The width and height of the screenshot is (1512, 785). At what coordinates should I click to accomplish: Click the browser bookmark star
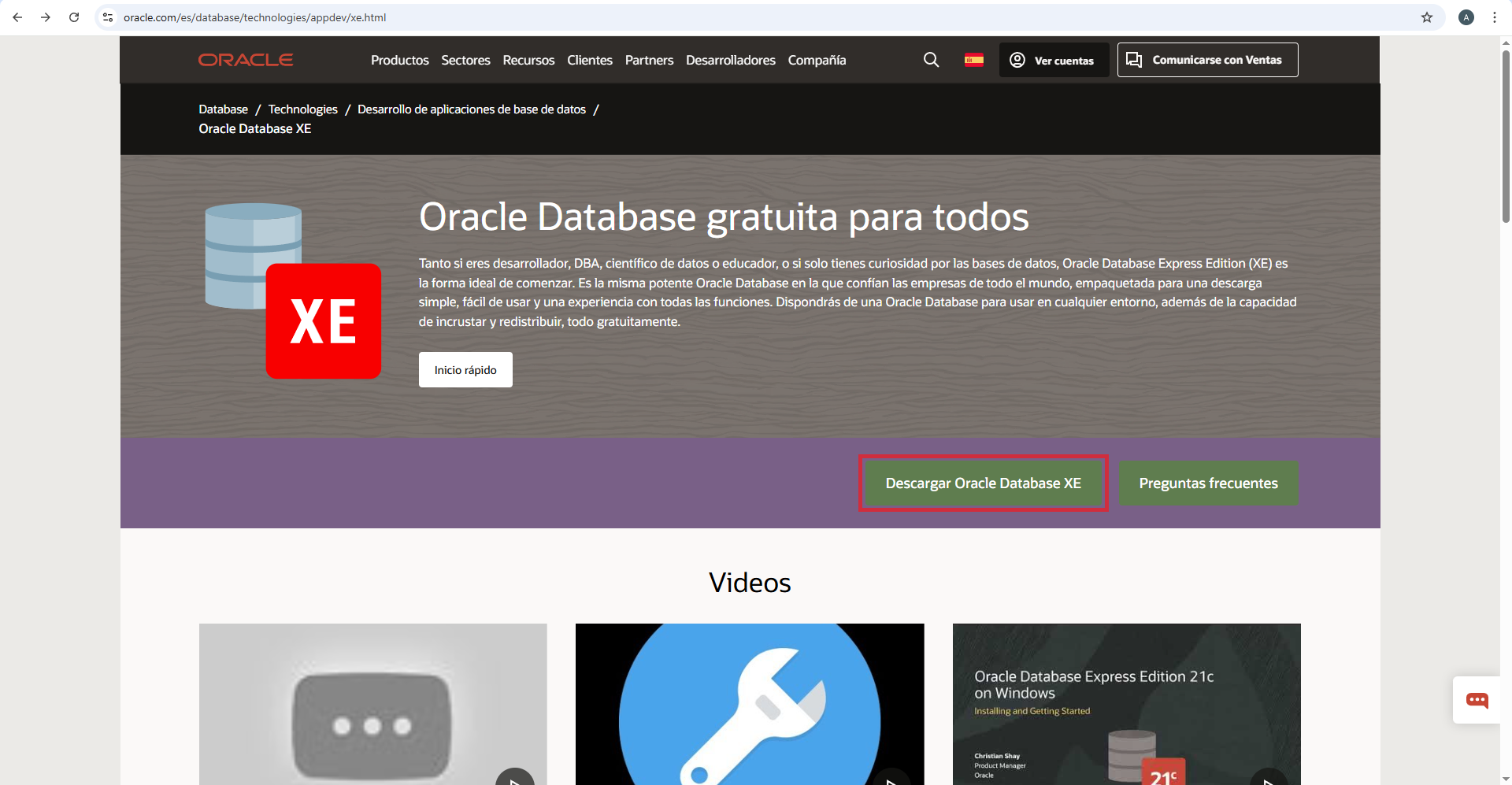coord(1427,17)
